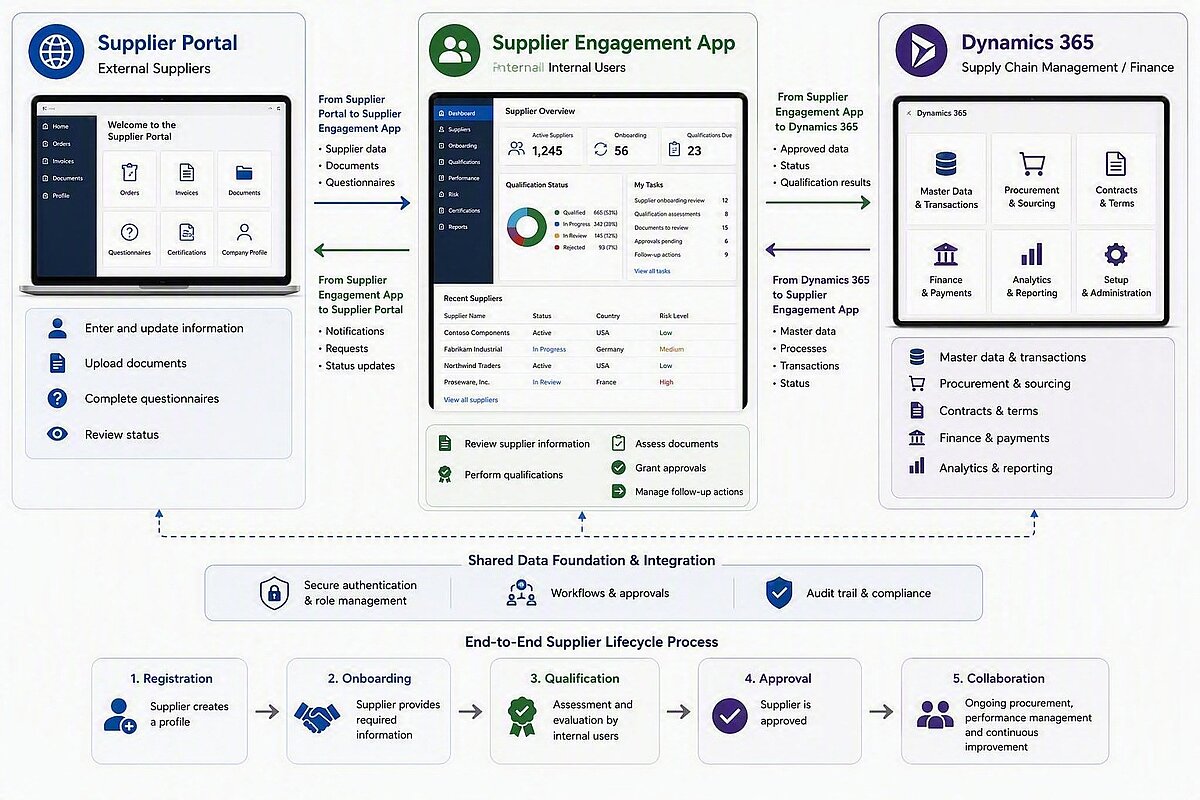This screenshot has width=1200, height=800.
Task: Click View all suppliers link
Action: [x=471, y=400]
